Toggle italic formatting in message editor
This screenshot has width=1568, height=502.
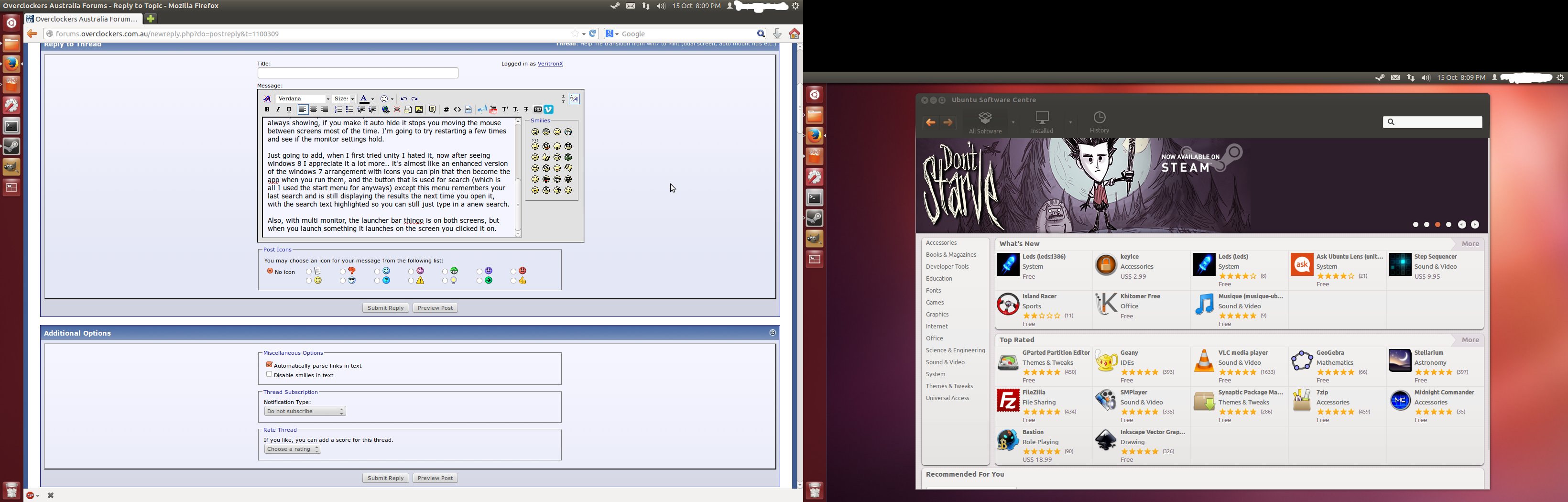click(x=278, y=109)
